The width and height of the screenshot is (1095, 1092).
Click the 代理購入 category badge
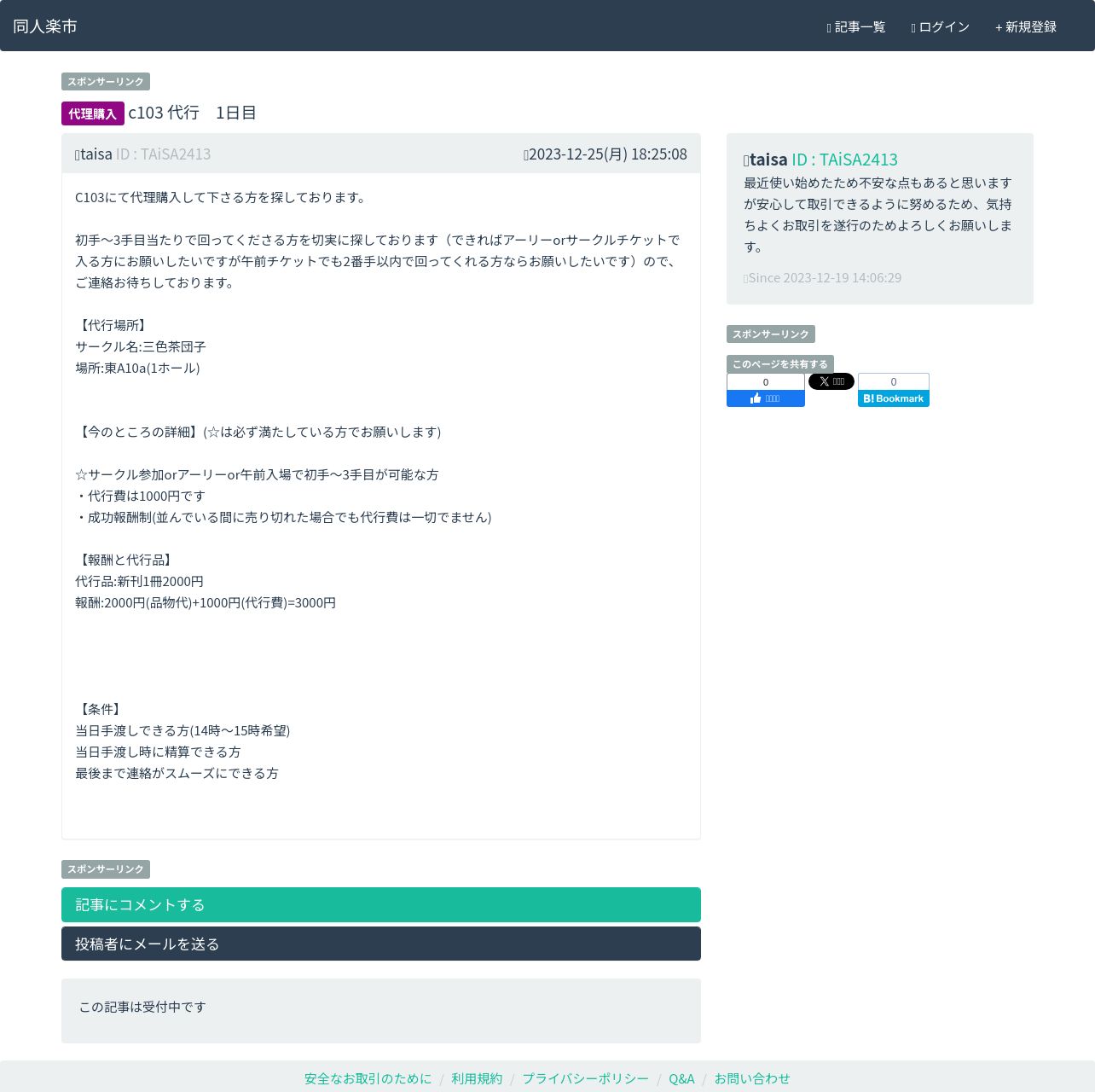[x=93, y=113]
